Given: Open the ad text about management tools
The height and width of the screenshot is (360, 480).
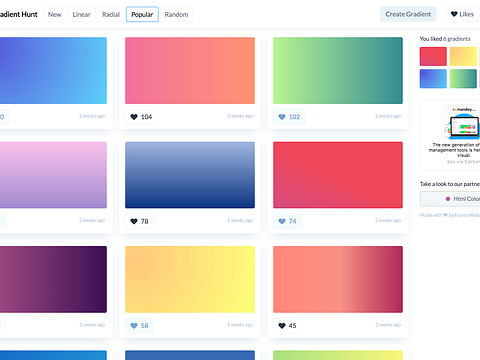Looking at the screenshot, I should tap(455, 150).
